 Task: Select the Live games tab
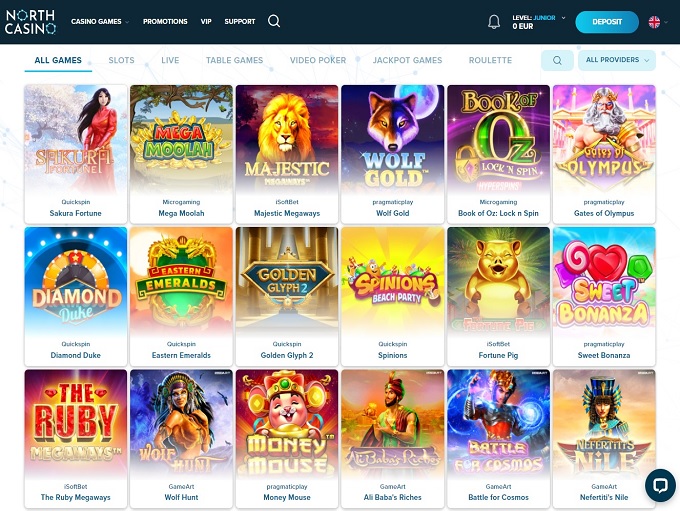[x=170, y=60]
